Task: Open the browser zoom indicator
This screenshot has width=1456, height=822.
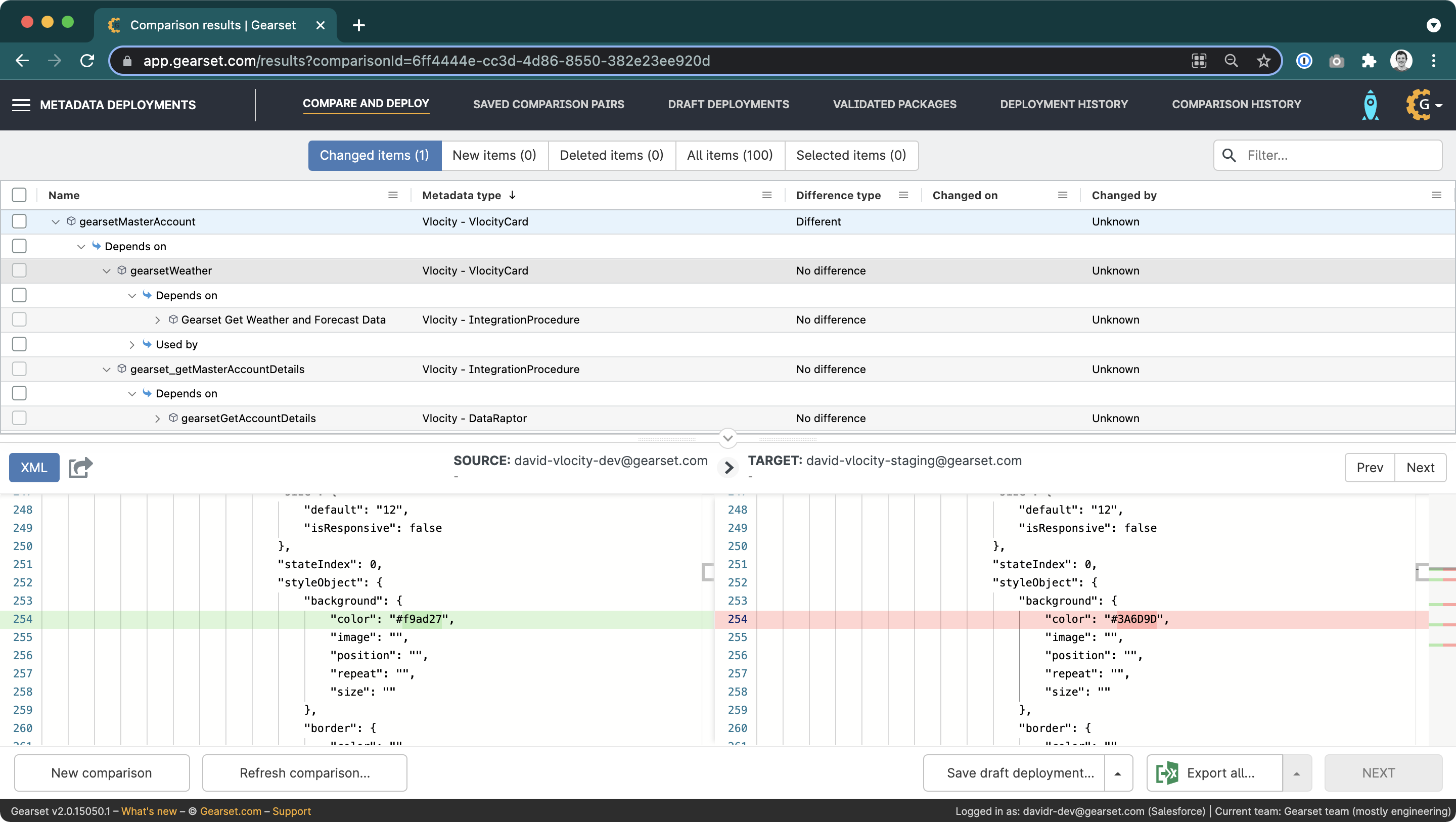Action: pos(1231,61)
